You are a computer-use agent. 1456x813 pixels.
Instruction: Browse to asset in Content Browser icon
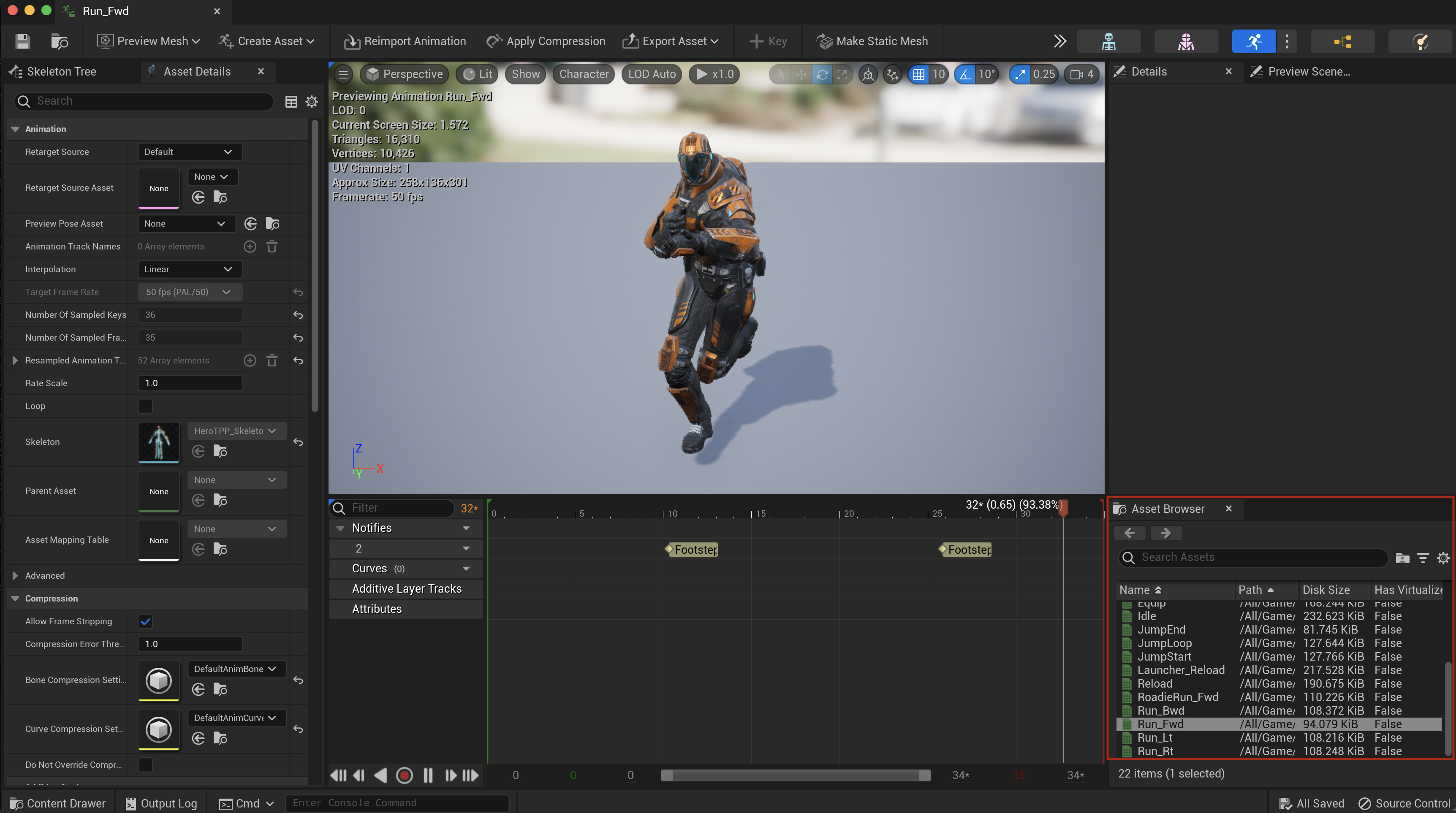pos(60,41)
